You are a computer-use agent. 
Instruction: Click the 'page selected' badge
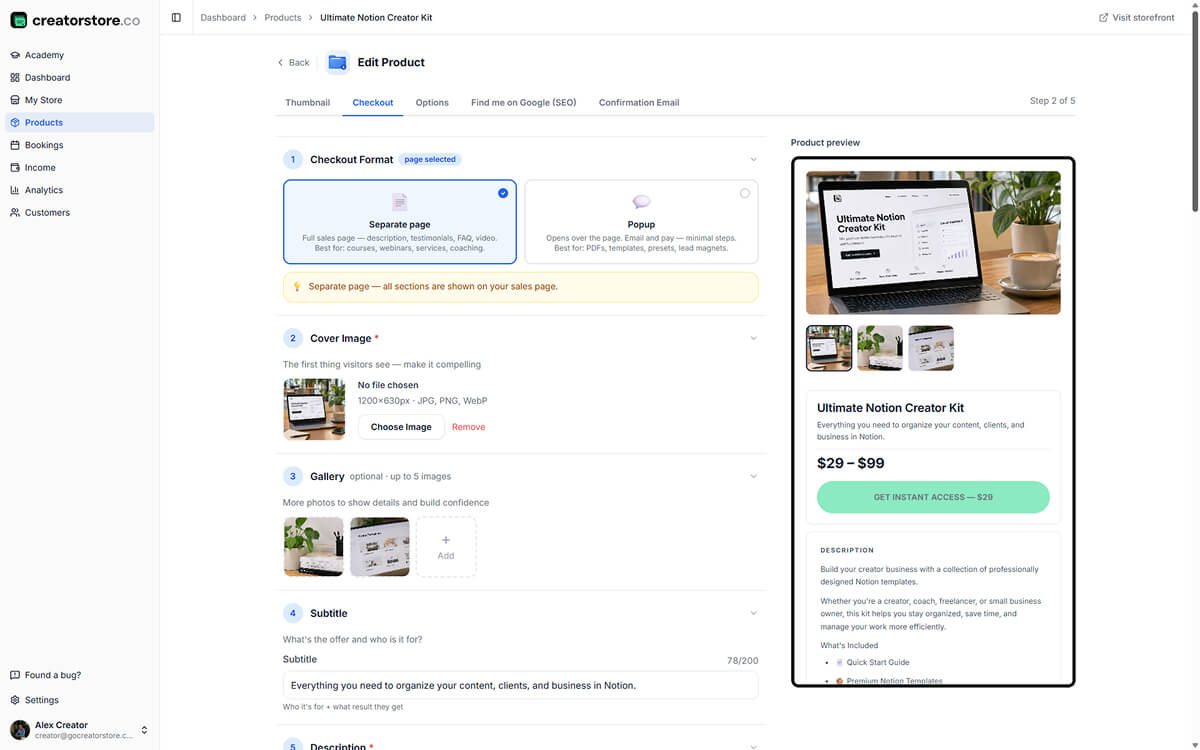[430, 159]
